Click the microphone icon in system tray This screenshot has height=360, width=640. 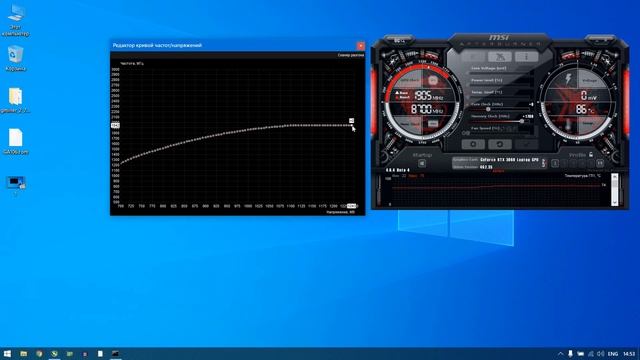pyautogui.click(x=570, y=353)
